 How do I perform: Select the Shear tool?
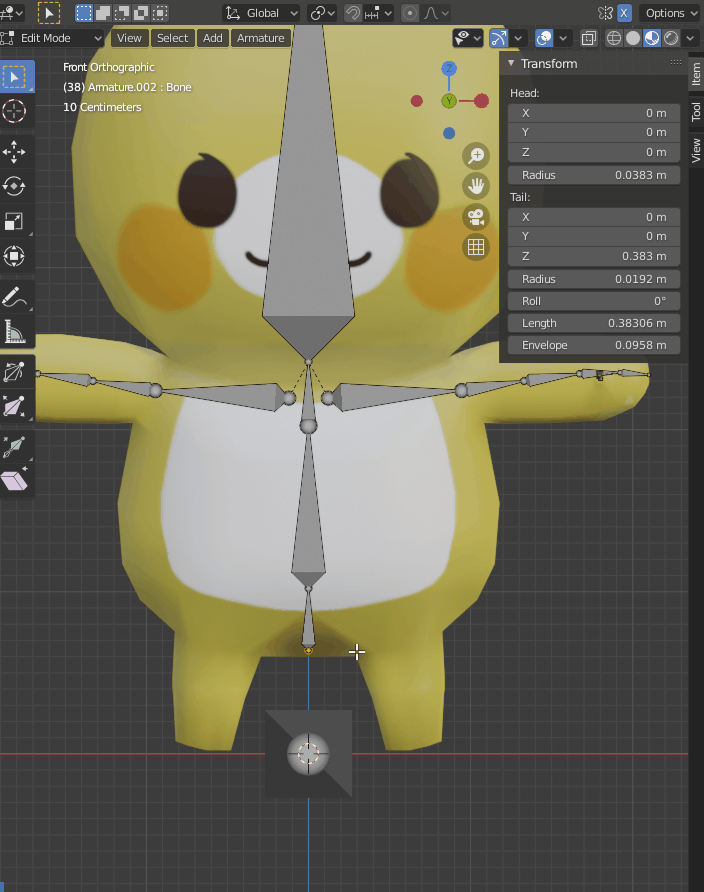[x=15, y=481]
